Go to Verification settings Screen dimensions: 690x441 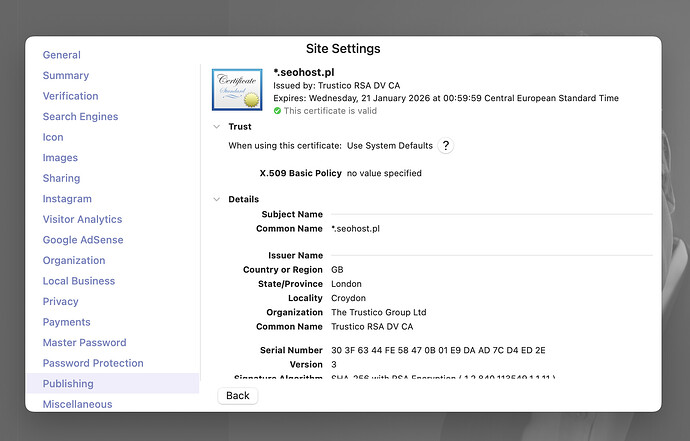[x=70, y=96]
